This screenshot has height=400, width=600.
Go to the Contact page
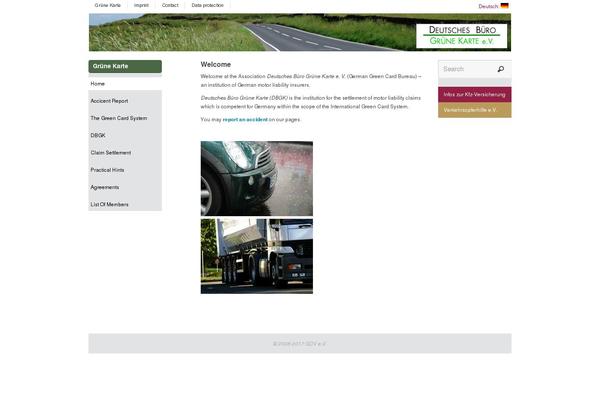click(x=170, y=6)
